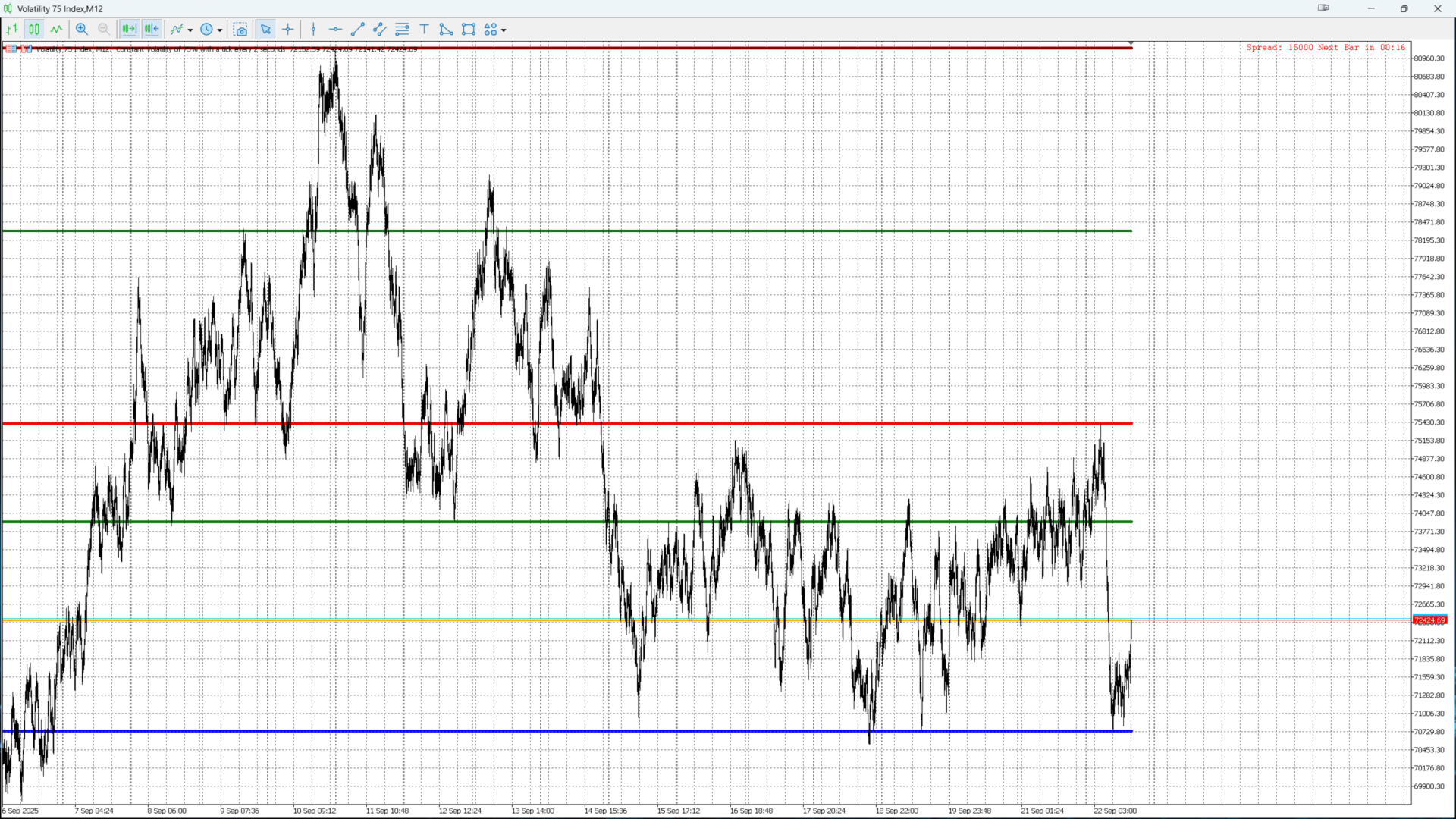The image size is (1456, 819).
Task: Select the equidistant channel tool
Action: click(x=380, y=30)
